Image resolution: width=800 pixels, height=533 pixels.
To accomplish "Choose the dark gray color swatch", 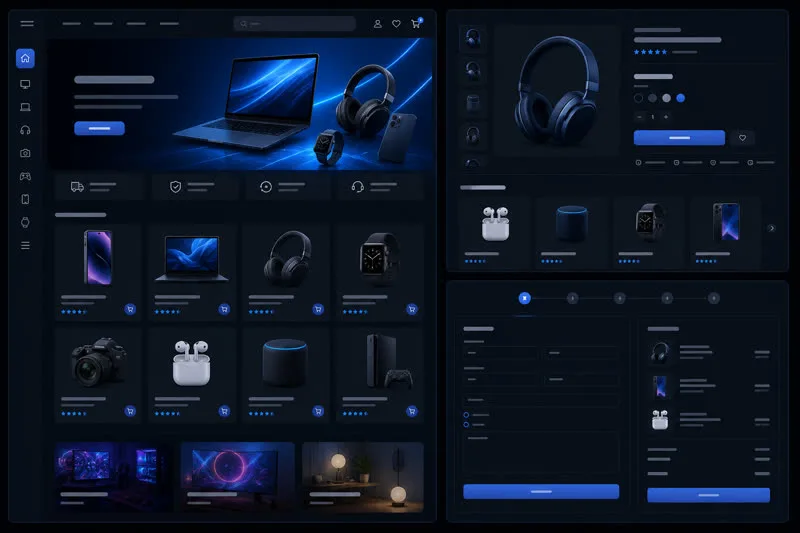I will pos(652,98).
